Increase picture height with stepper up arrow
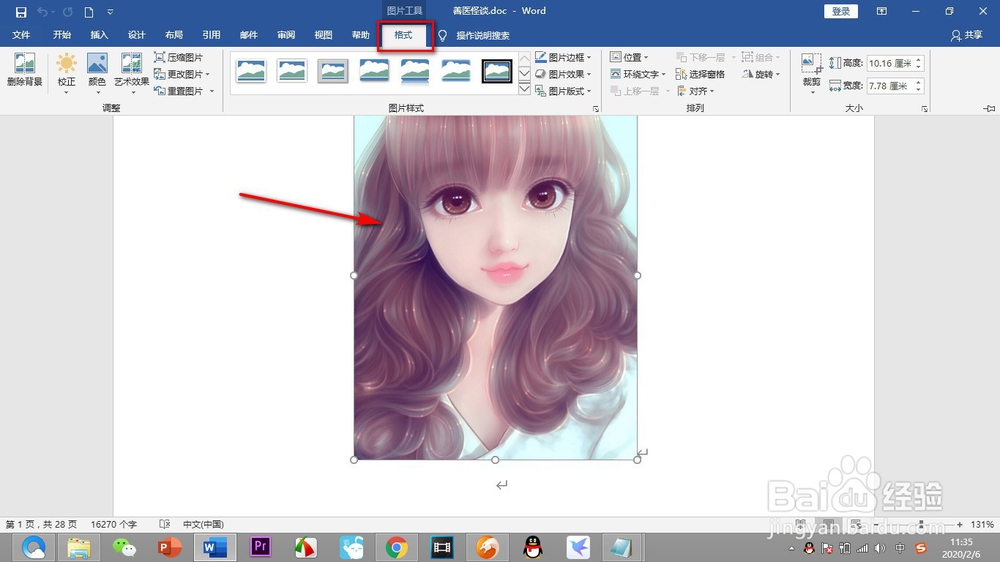 coord(918,60)
